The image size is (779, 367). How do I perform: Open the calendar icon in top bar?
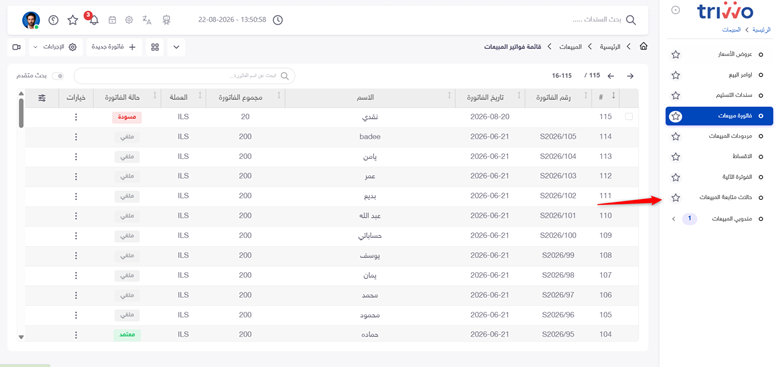coord(112,20)
